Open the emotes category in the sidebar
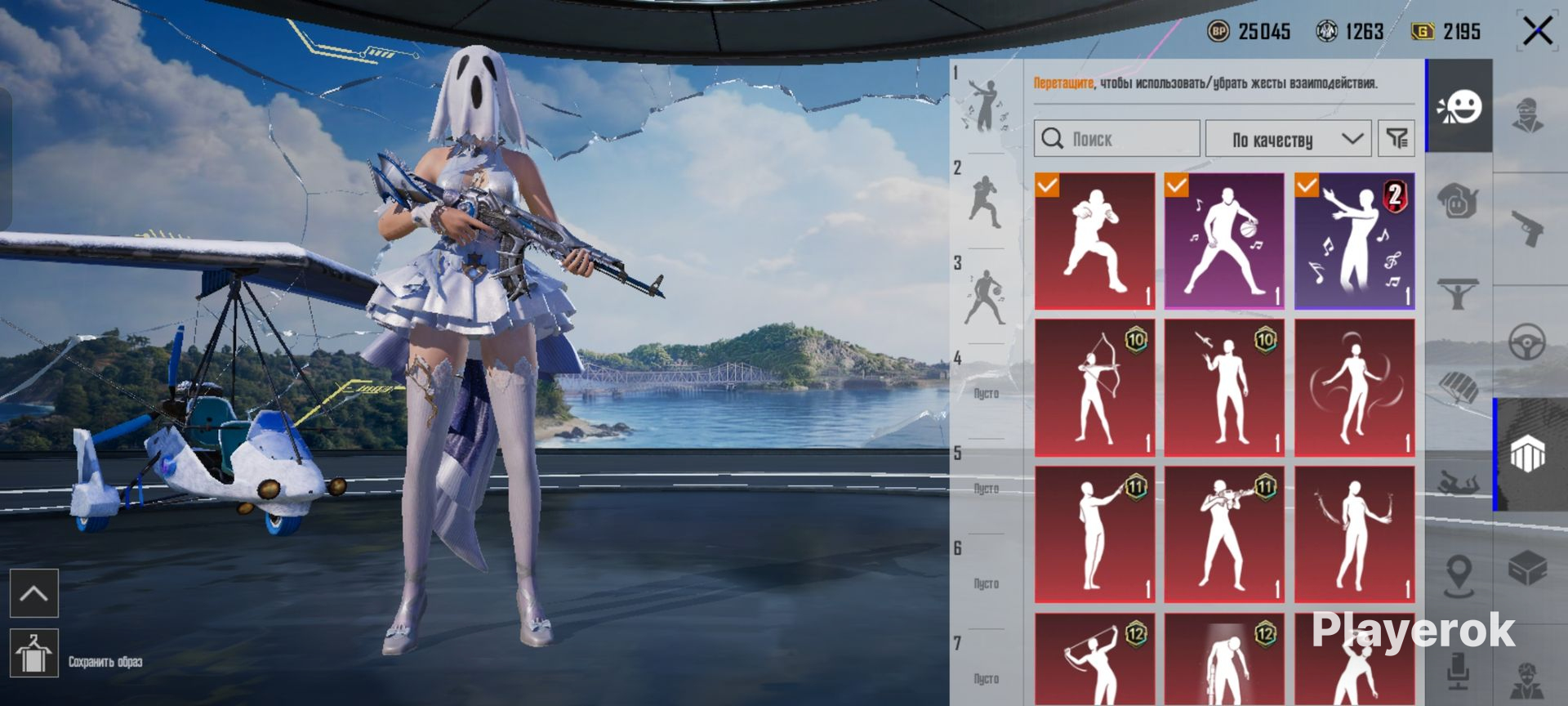The width and height of the screenshot is (1568, 706). 1460,106
